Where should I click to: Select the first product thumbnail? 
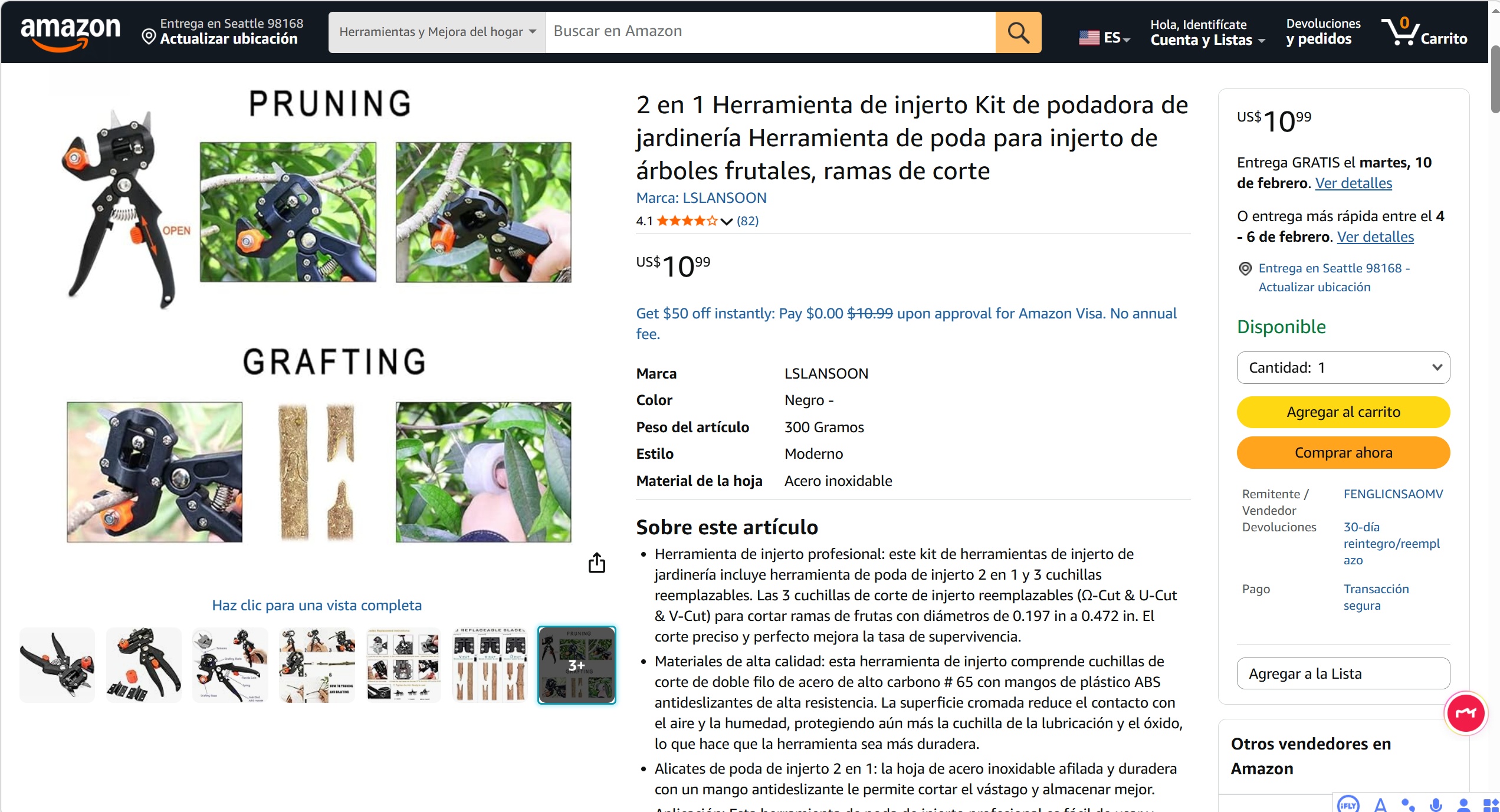tap(57, 665)
